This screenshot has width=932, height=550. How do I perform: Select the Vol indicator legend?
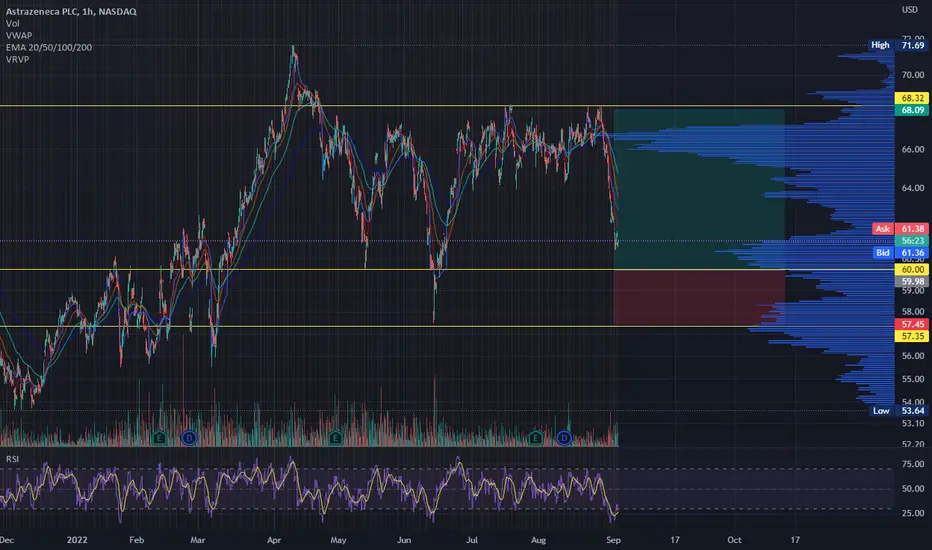pos(12,23)
